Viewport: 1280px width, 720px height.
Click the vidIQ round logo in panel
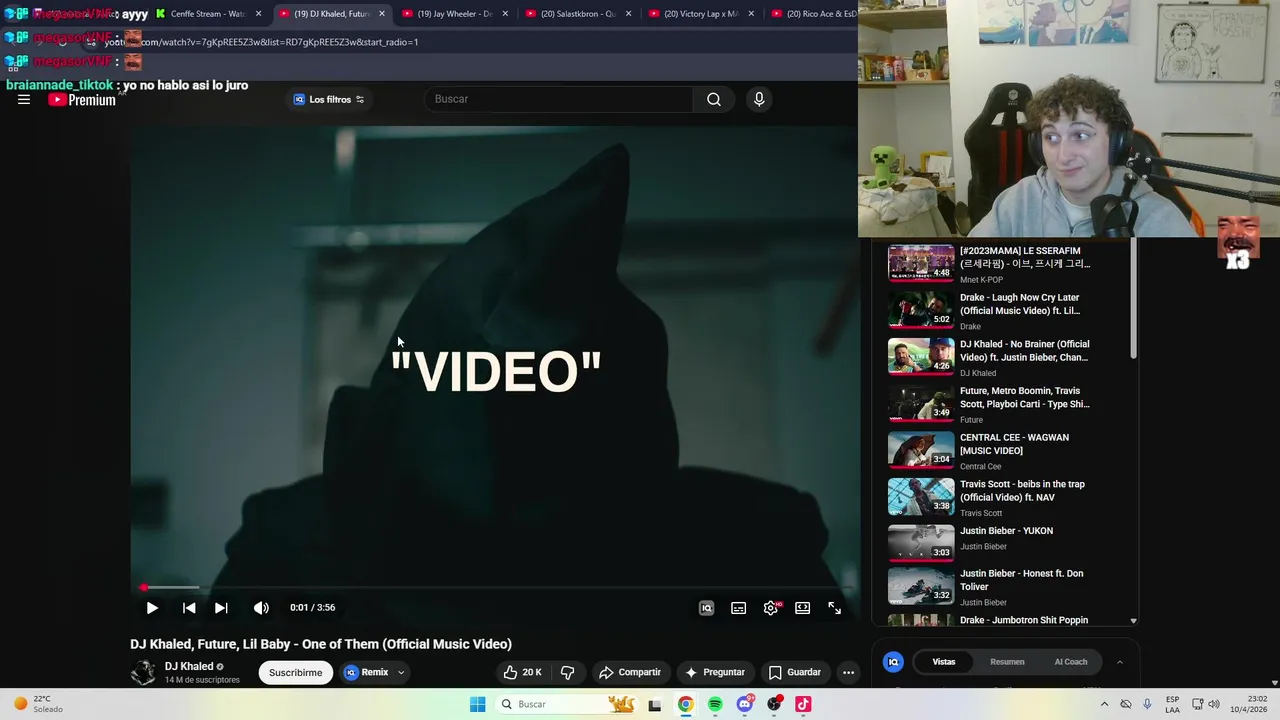(894, 662)
